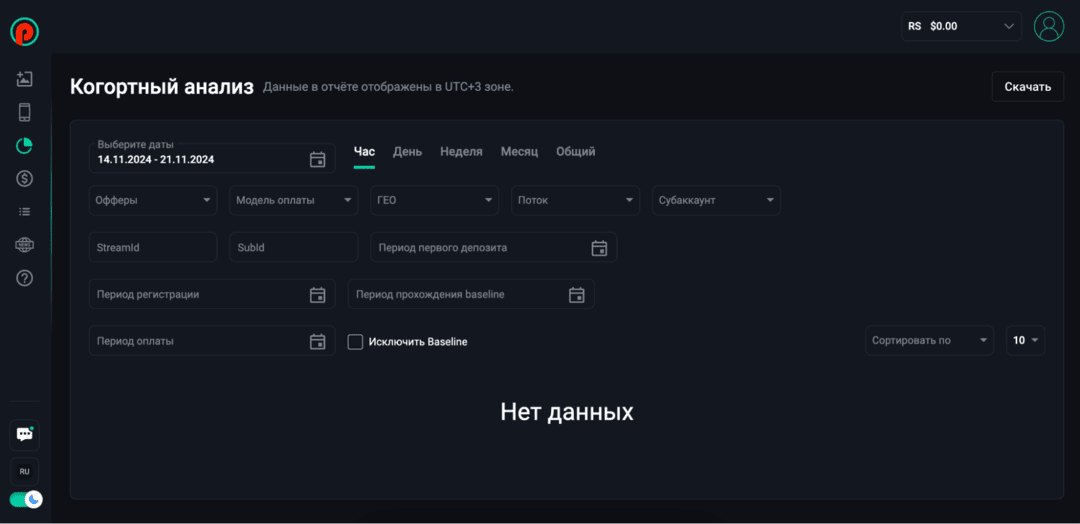Viewport: 1080px width, 524px height.
Task: Expand the Офферы dropdown
Action: point(153,200)
